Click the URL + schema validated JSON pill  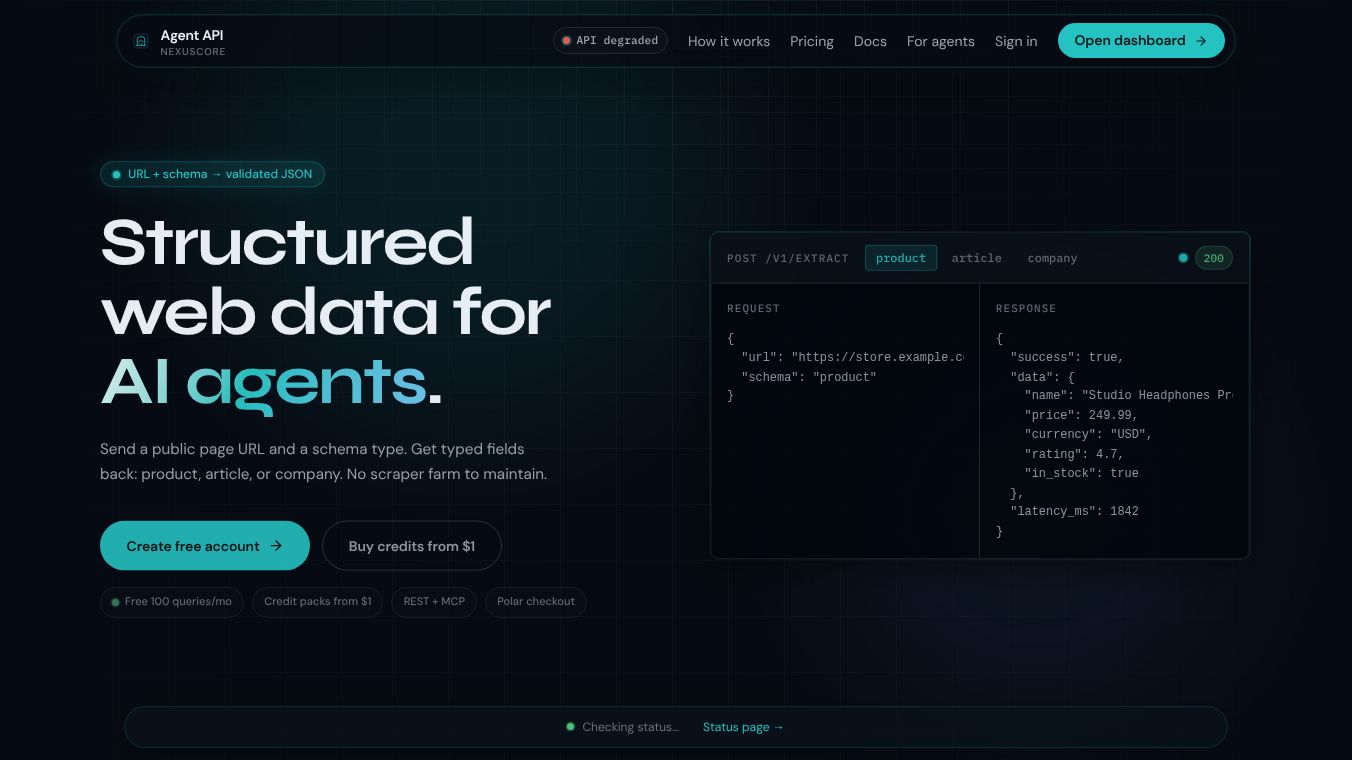coord(212,174)
